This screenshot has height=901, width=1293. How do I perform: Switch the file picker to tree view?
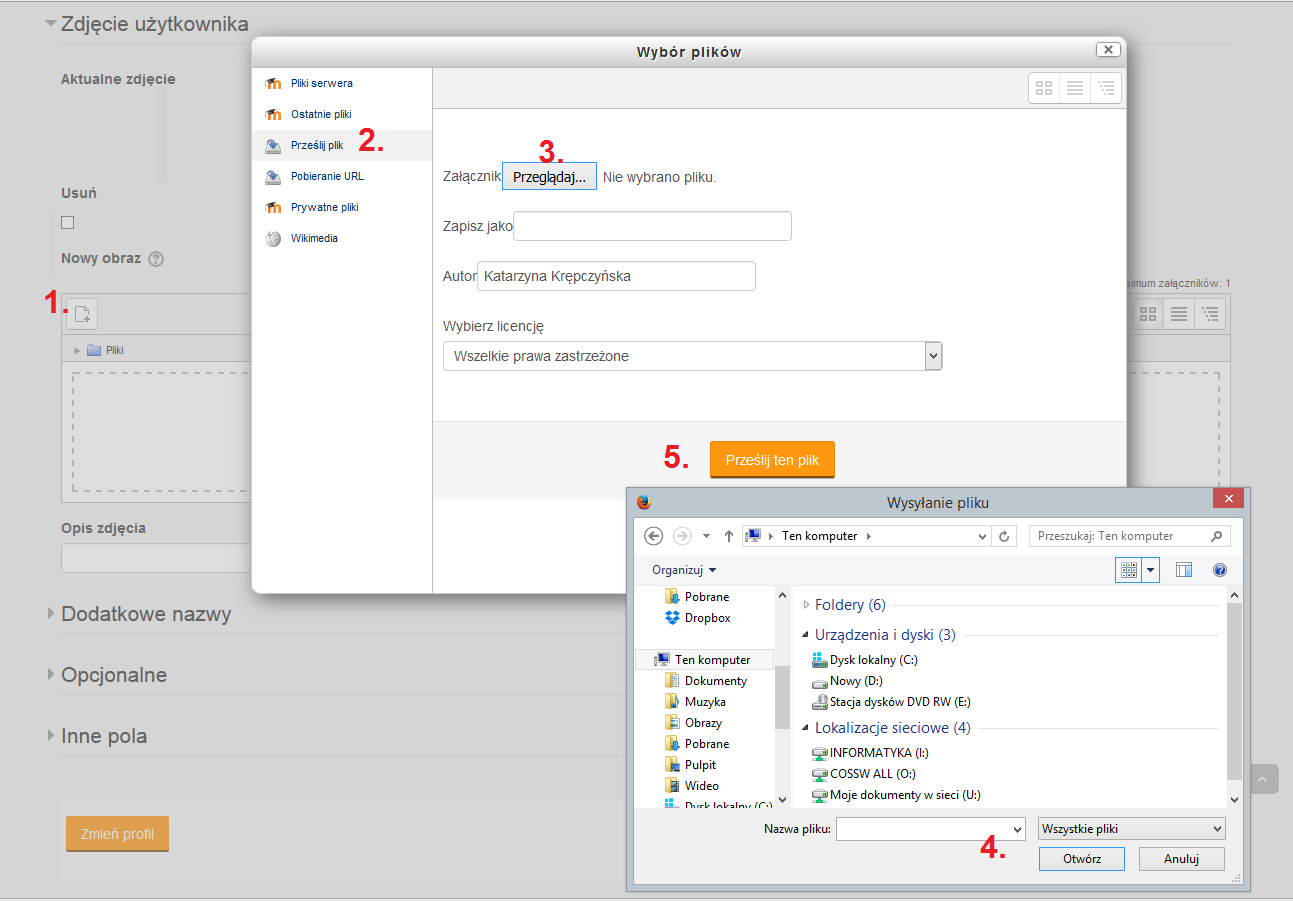point(1106,88)
